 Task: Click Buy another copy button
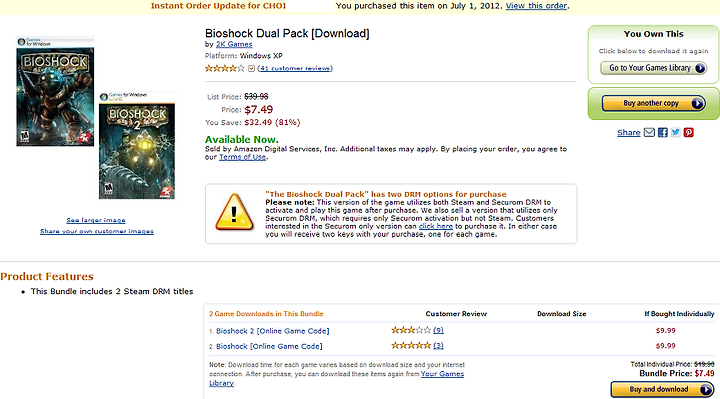pos(654,103)
